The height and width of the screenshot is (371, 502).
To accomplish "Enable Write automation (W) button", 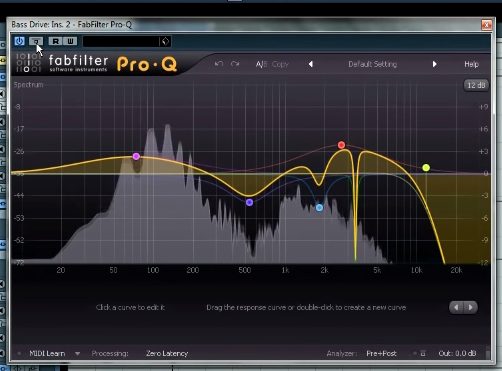I will coord(70,41).
